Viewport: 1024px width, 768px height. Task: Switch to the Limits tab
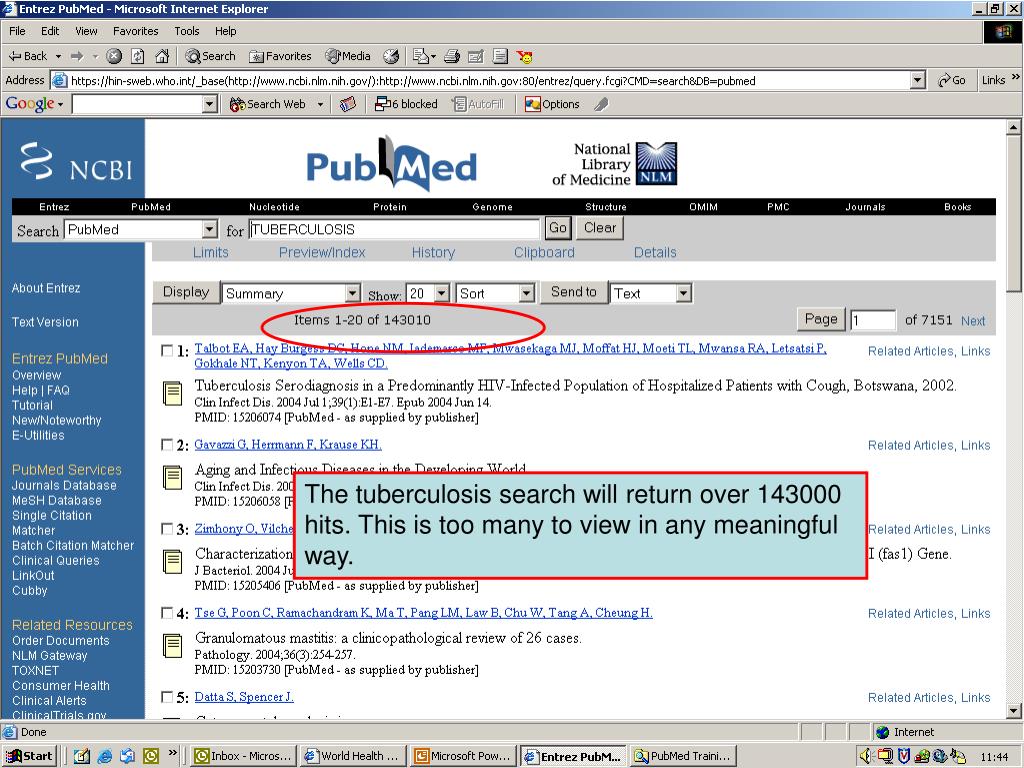tap(210, 253)
